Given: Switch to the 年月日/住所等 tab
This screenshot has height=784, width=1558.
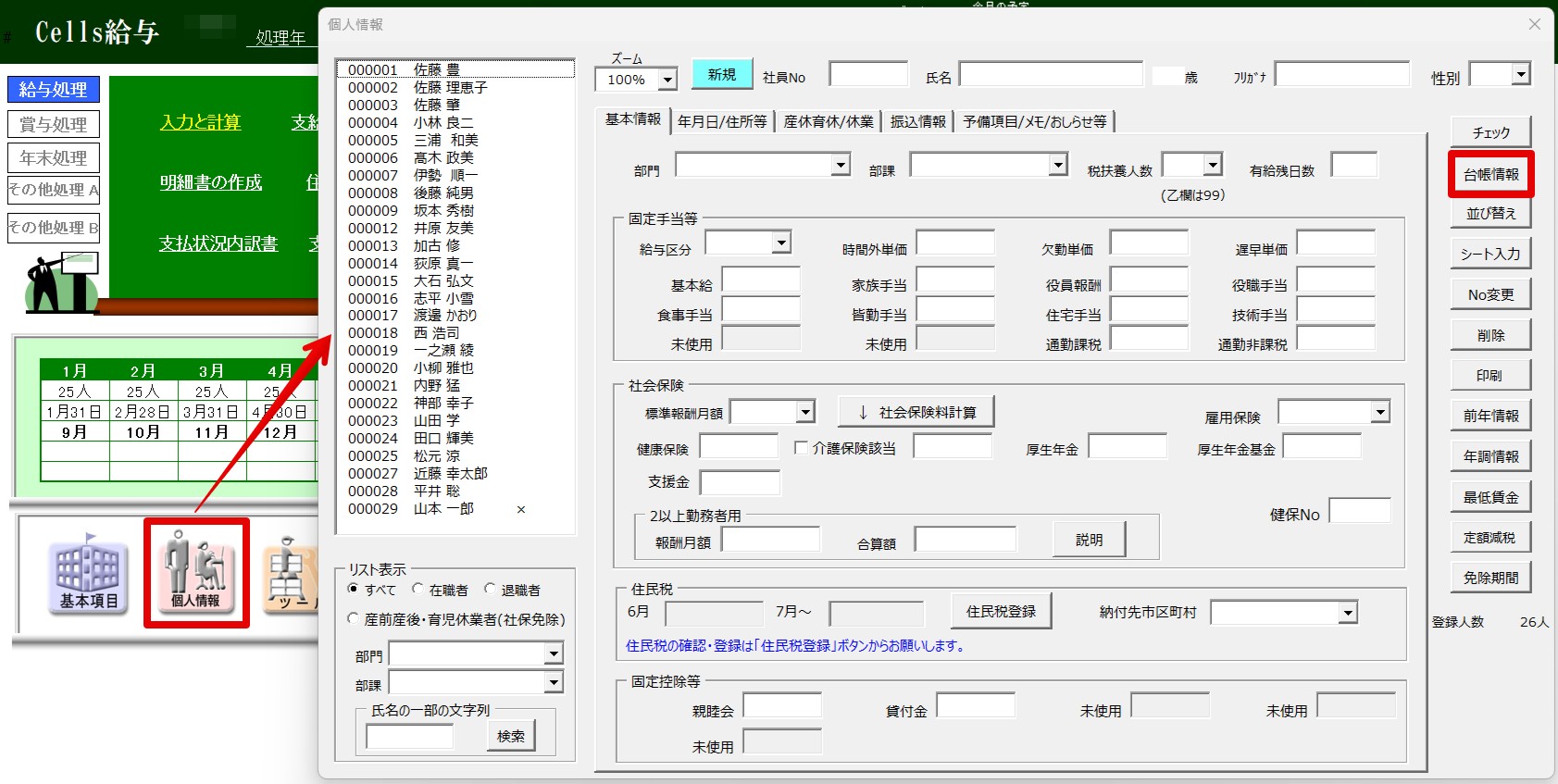Looking at the screenshot, I should [x=722, y=121].
